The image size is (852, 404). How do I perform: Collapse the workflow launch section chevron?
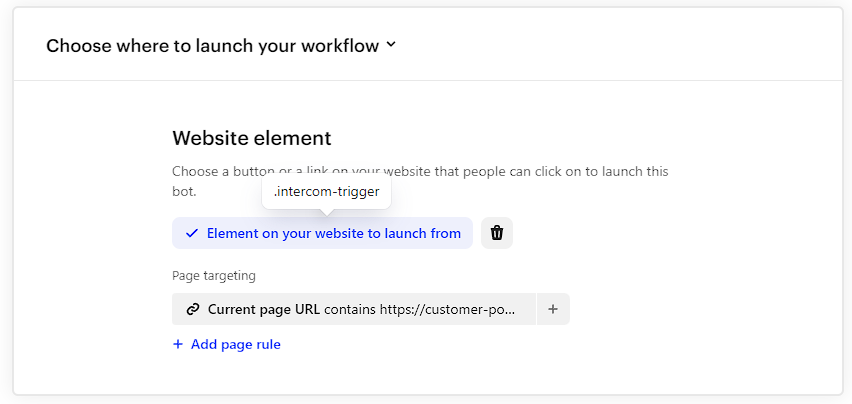coord(391,46)
